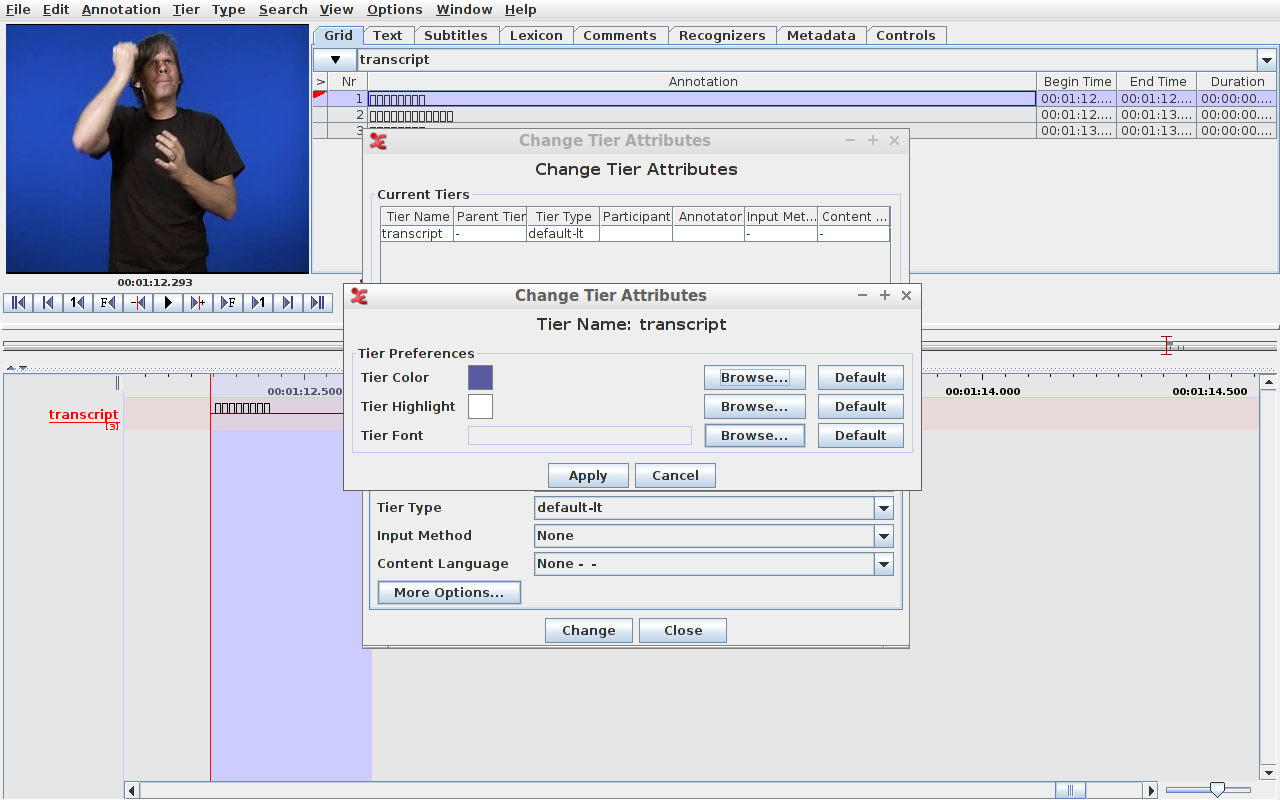Switch to the Comments tab
Image resolution: width=1280 pixels, height=800 pixels.
pyautogui.click(x=620, y=35)
